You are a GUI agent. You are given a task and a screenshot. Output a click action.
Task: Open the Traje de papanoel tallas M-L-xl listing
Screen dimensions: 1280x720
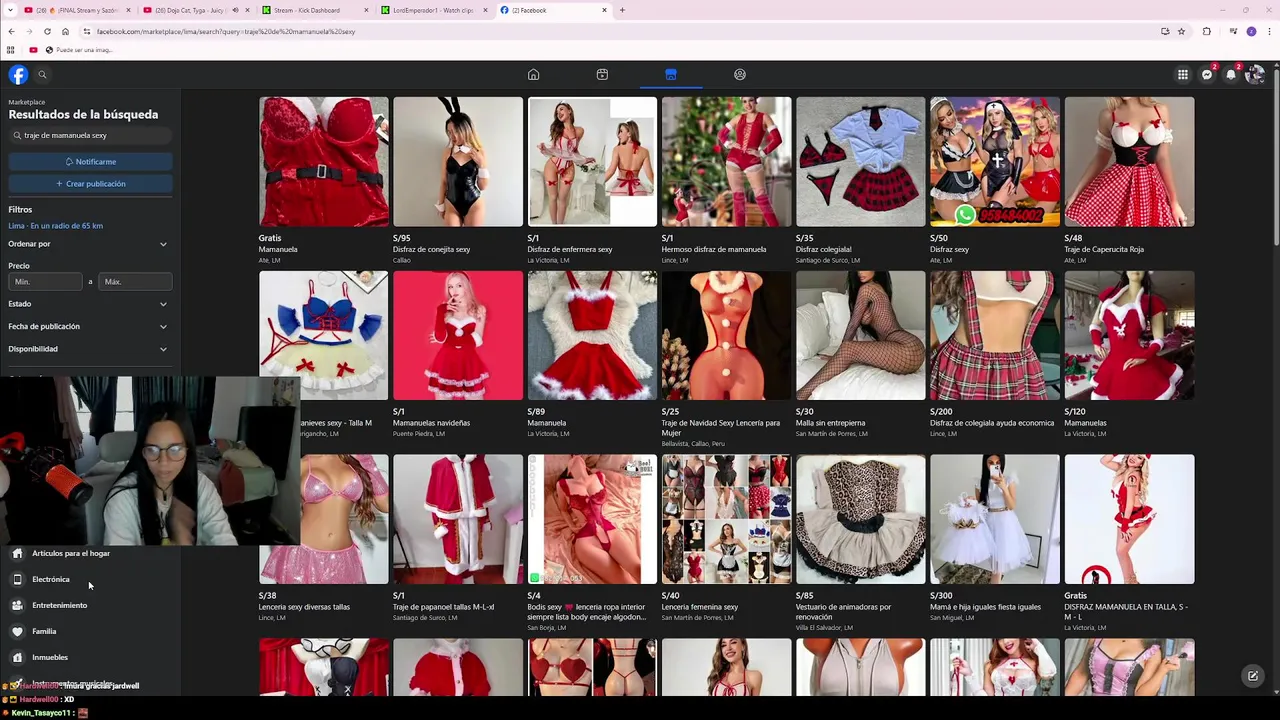458,538
